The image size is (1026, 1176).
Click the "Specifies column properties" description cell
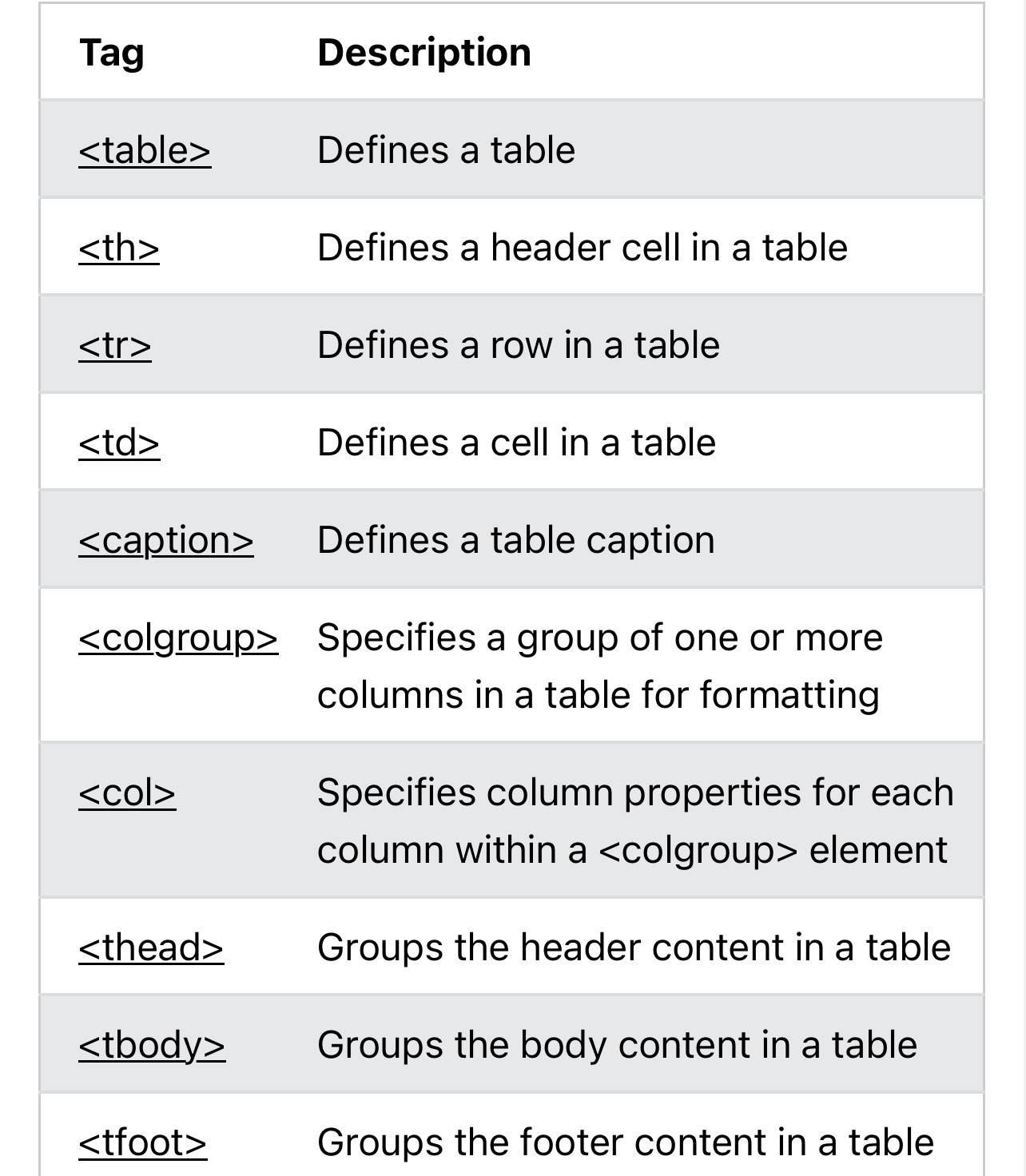[634, 820]
